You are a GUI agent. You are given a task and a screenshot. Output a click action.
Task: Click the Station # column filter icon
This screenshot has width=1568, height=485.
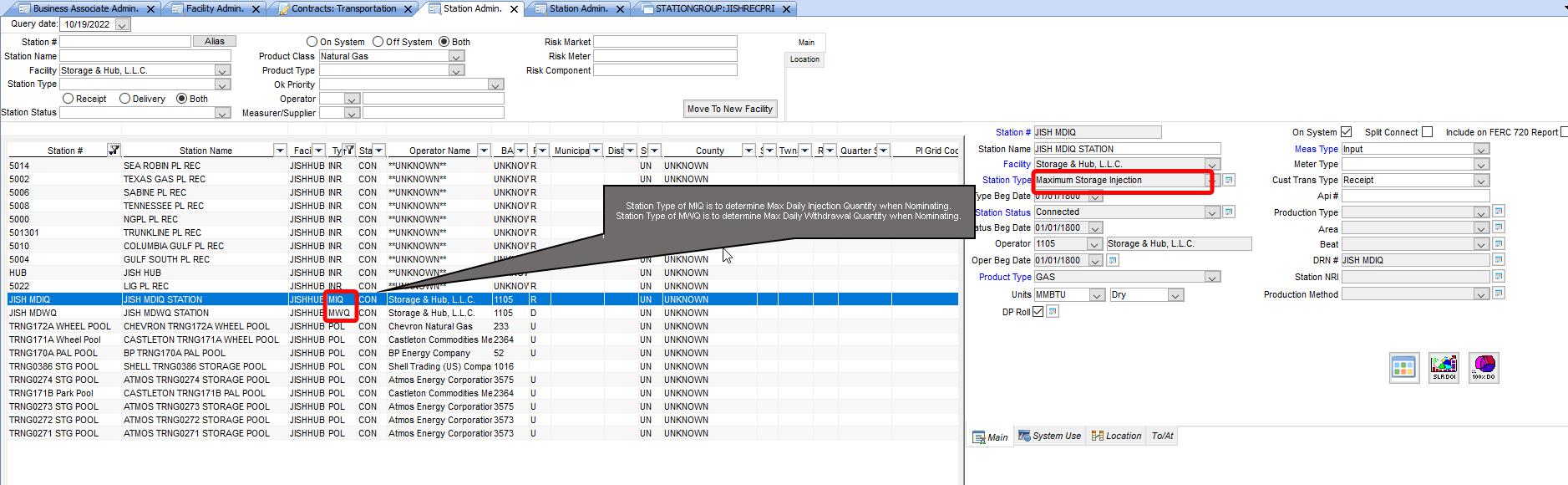pos(114,151)
